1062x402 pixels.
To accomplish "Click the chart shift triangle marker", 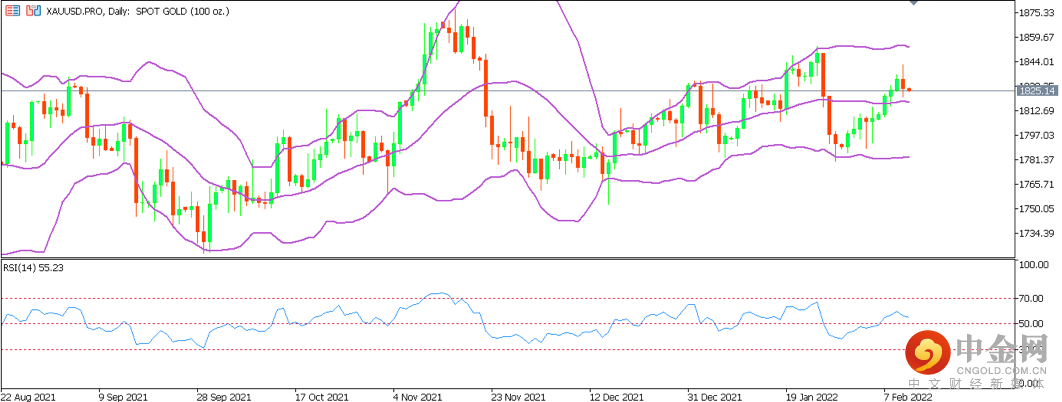I will [x=915, y=4].
